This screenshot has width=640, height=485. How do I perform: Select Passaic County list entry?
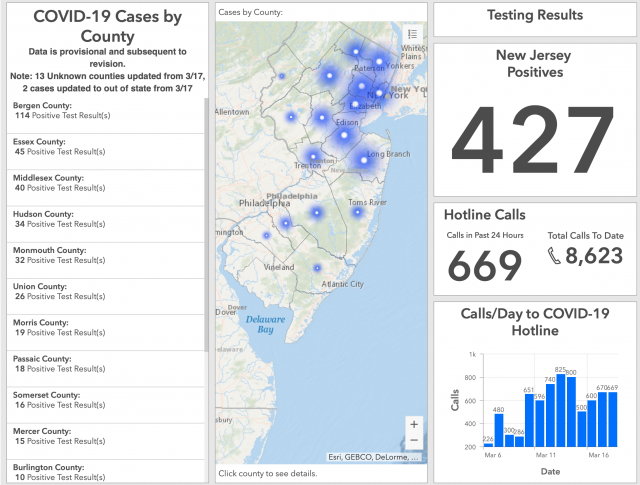105,364
